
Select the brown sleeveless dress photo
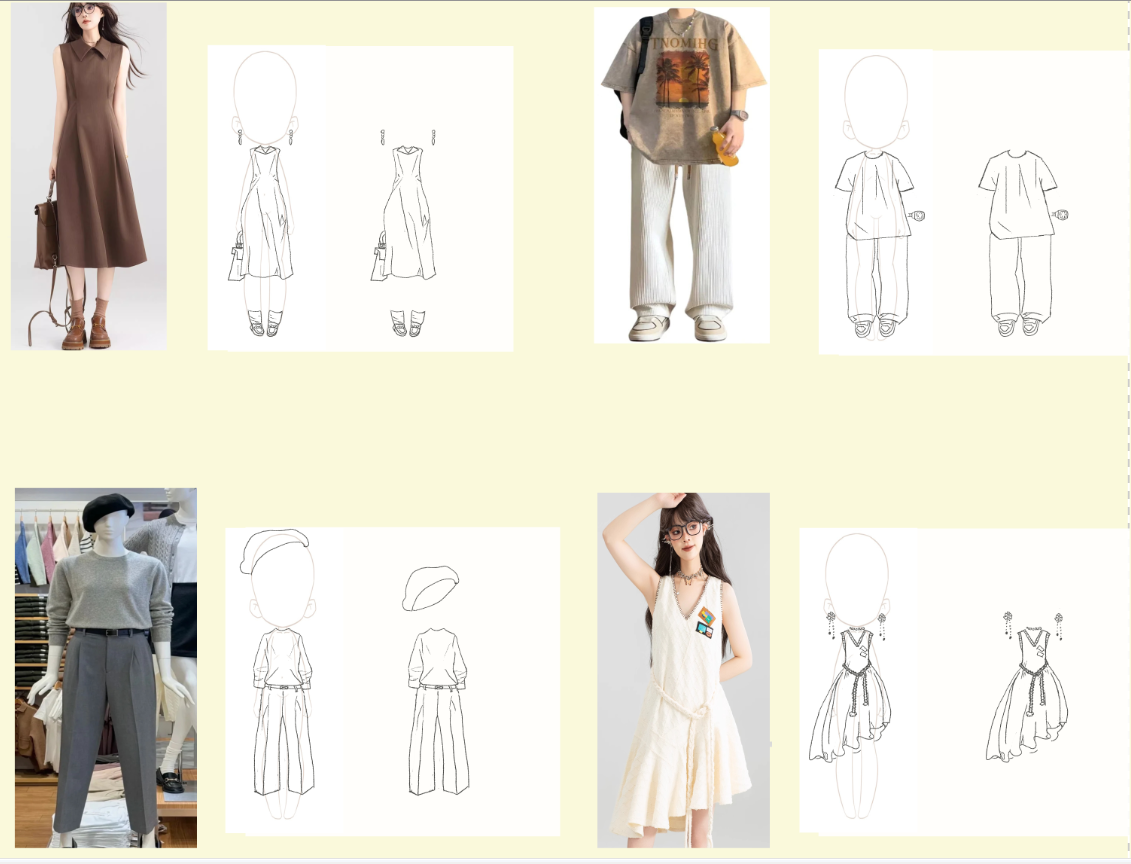[89, 176]
